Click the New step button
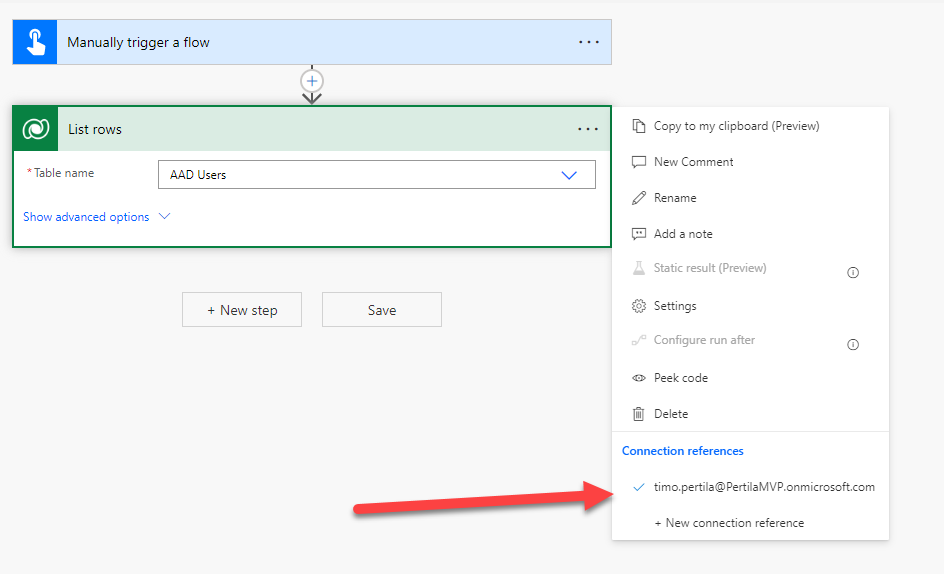944x574 pixels. [242, 310]
